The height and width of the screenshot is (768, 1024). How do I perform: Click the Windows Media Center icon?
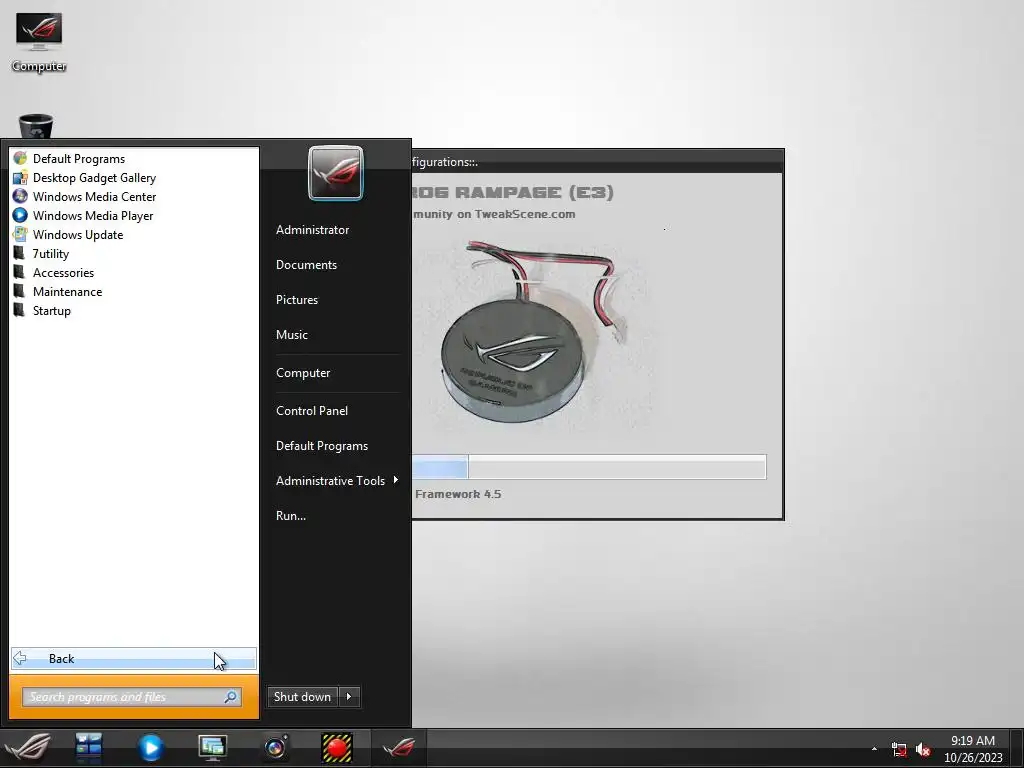click(x=20, y=196)
